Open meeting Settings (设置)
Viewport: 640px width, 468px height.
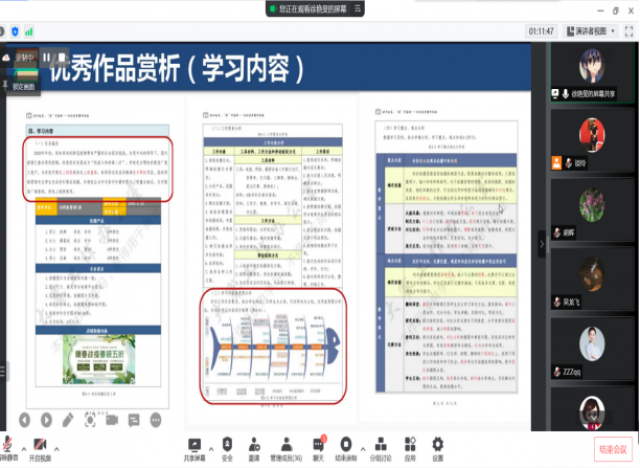[438, 446]
